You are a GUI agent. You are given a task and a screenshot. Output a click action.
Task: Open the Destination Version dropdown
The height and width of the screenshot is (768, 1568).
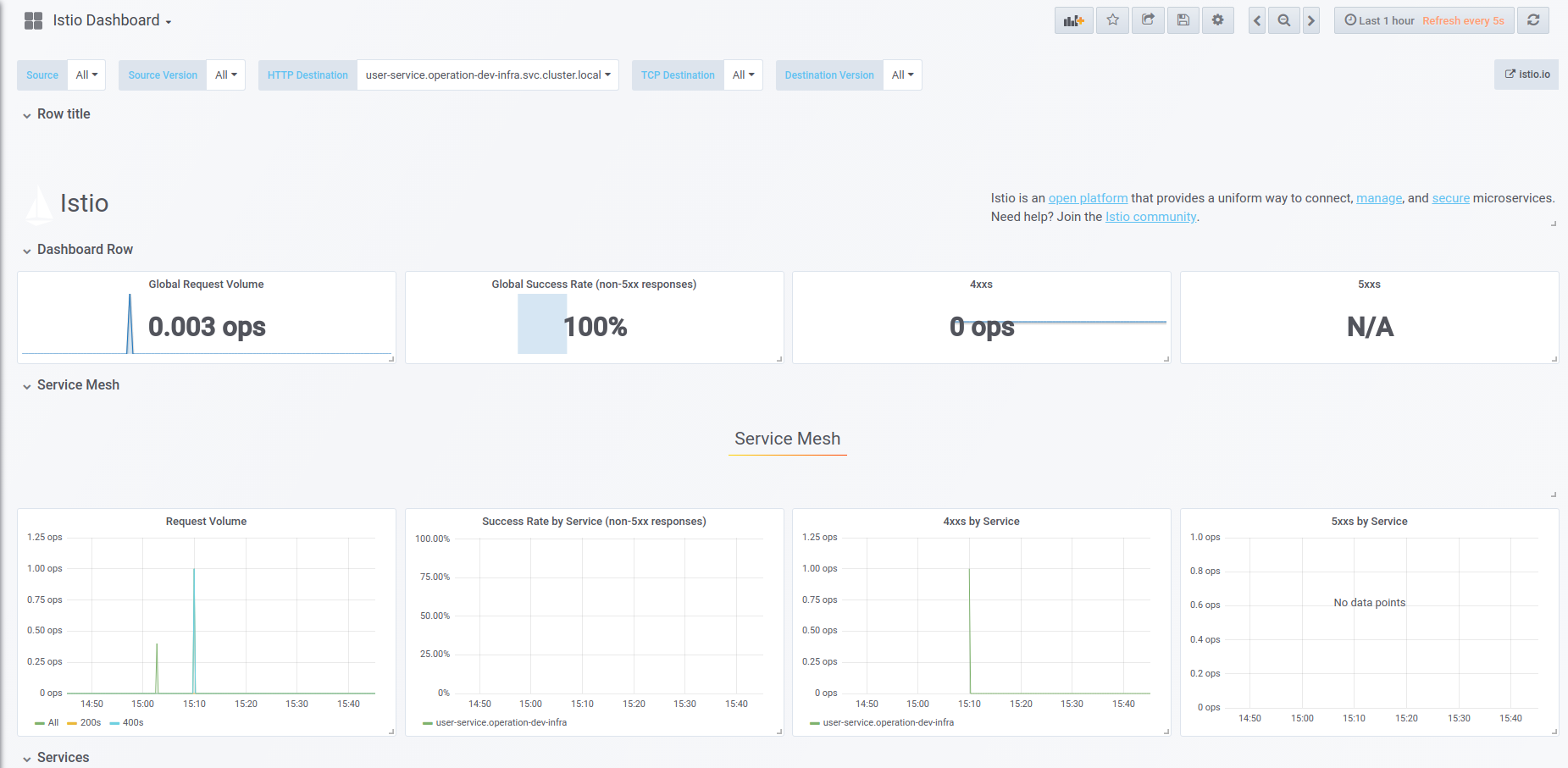[x=902, y=75]
